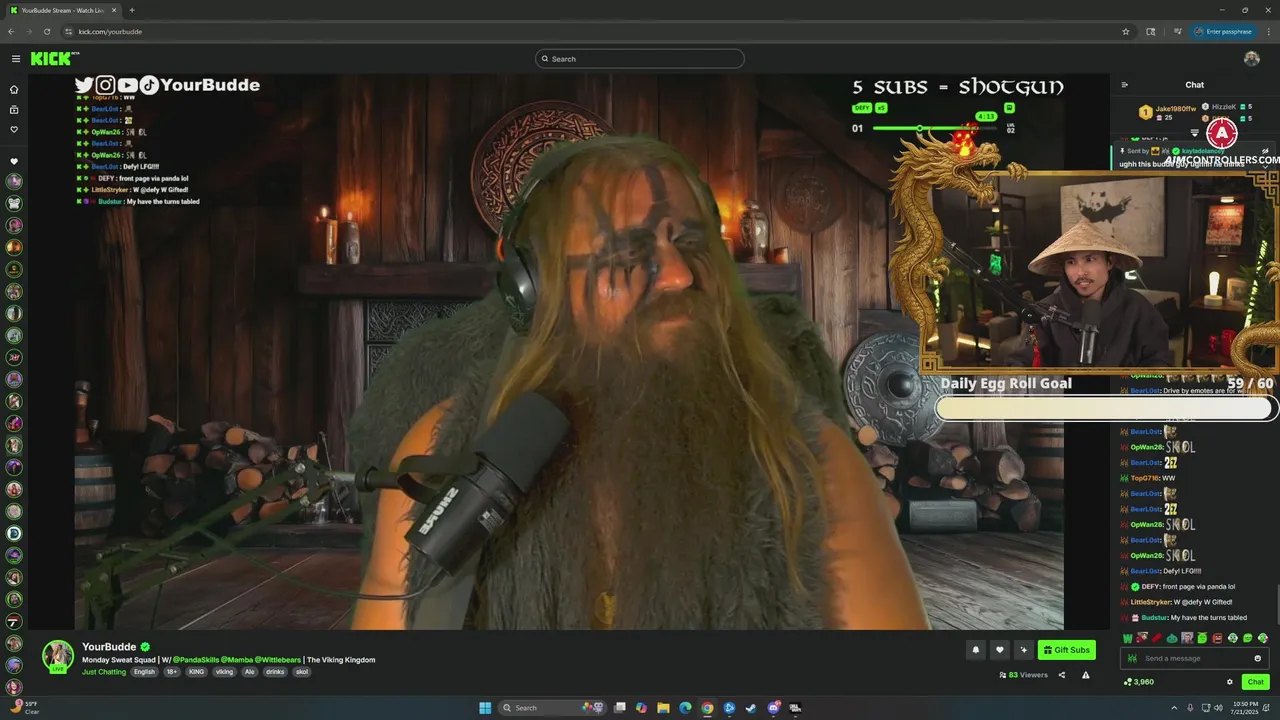The width and height of the screenshot is (1280, 720).
Task: Click the Send a message input field
Action: (x=1195, y=658)
